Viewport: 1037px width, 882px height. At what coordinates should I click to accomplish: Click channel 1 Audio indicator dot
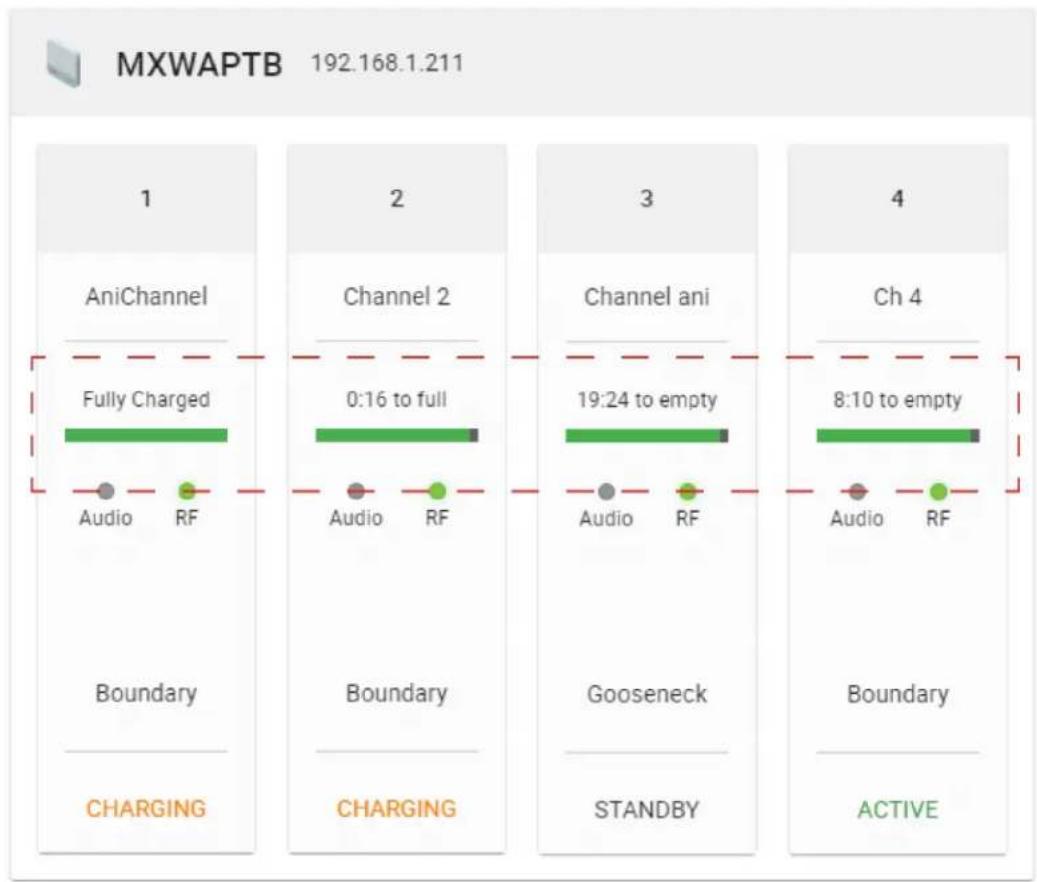click(x=106, y=491)
